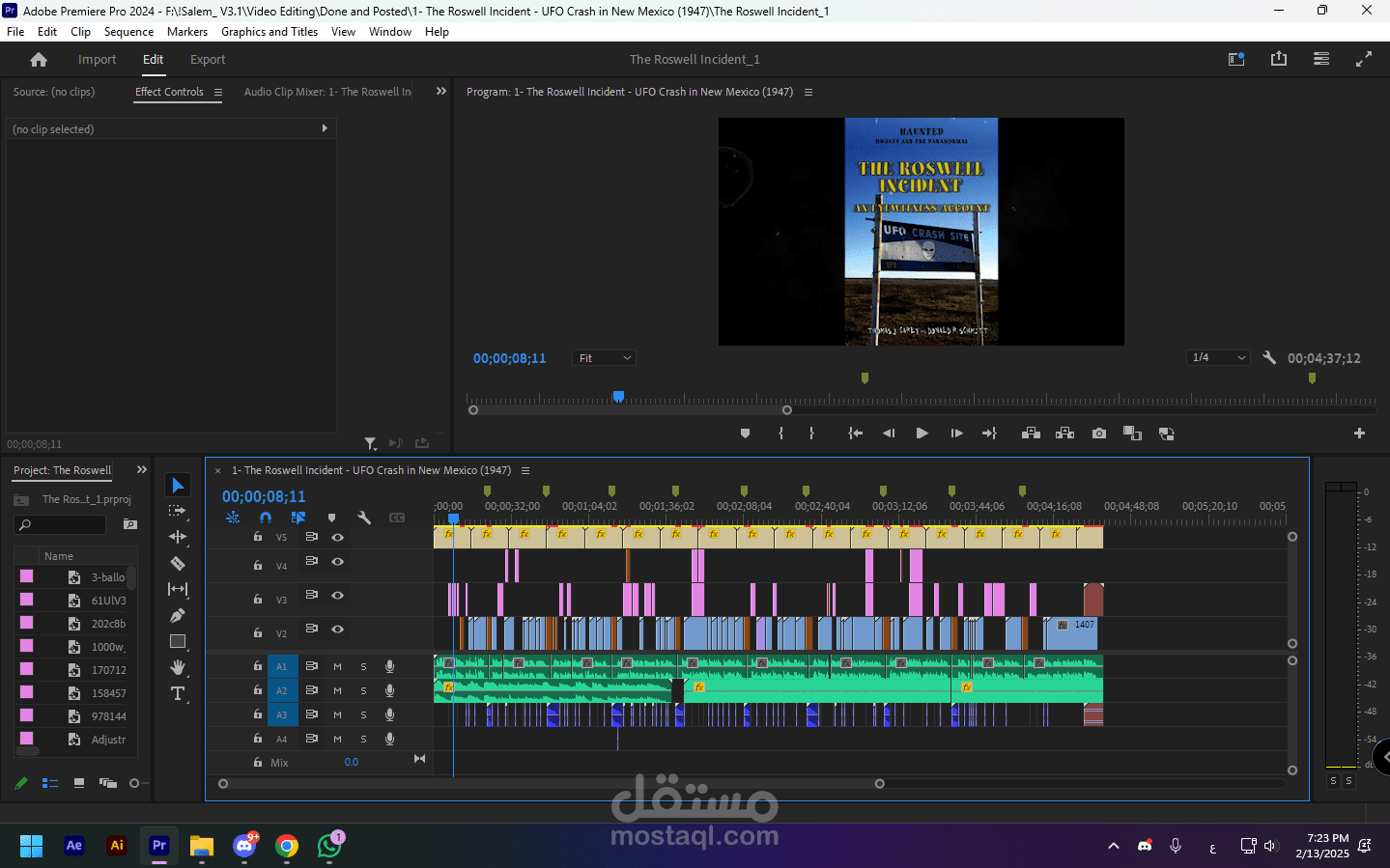Open the 1/4 playback resolution dropdown
Screen dimensions: 1390x868
click(1219, 358)
